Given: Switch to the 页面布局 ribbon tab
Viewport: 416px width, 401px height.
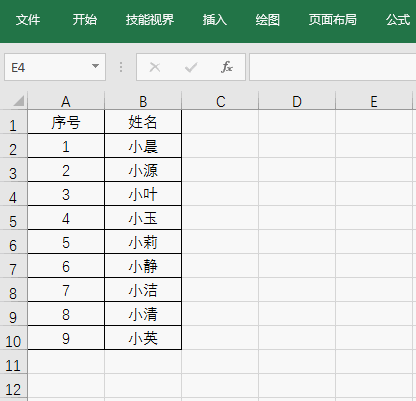Looking at the screenshot, I should click(x=333, y=20).
